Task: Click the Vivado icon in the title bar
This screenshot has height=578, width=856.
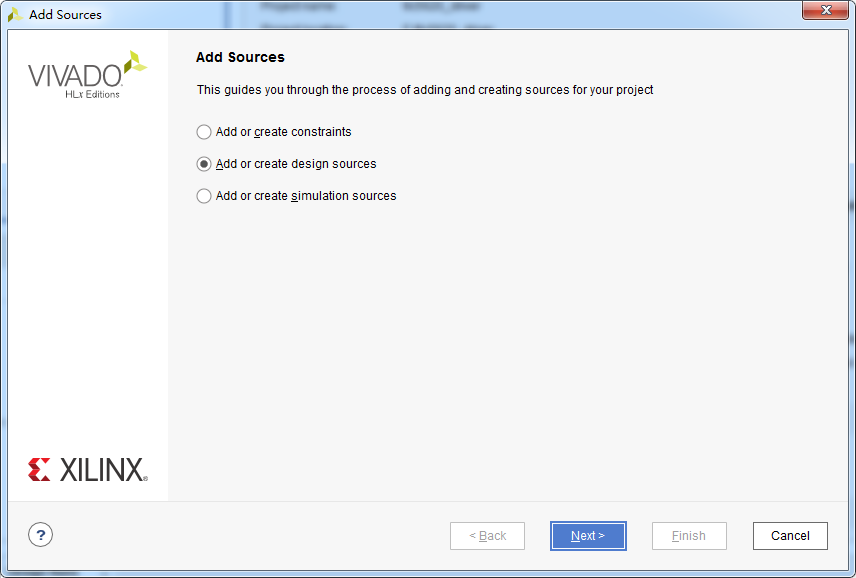Action: (x=15, y=15)
